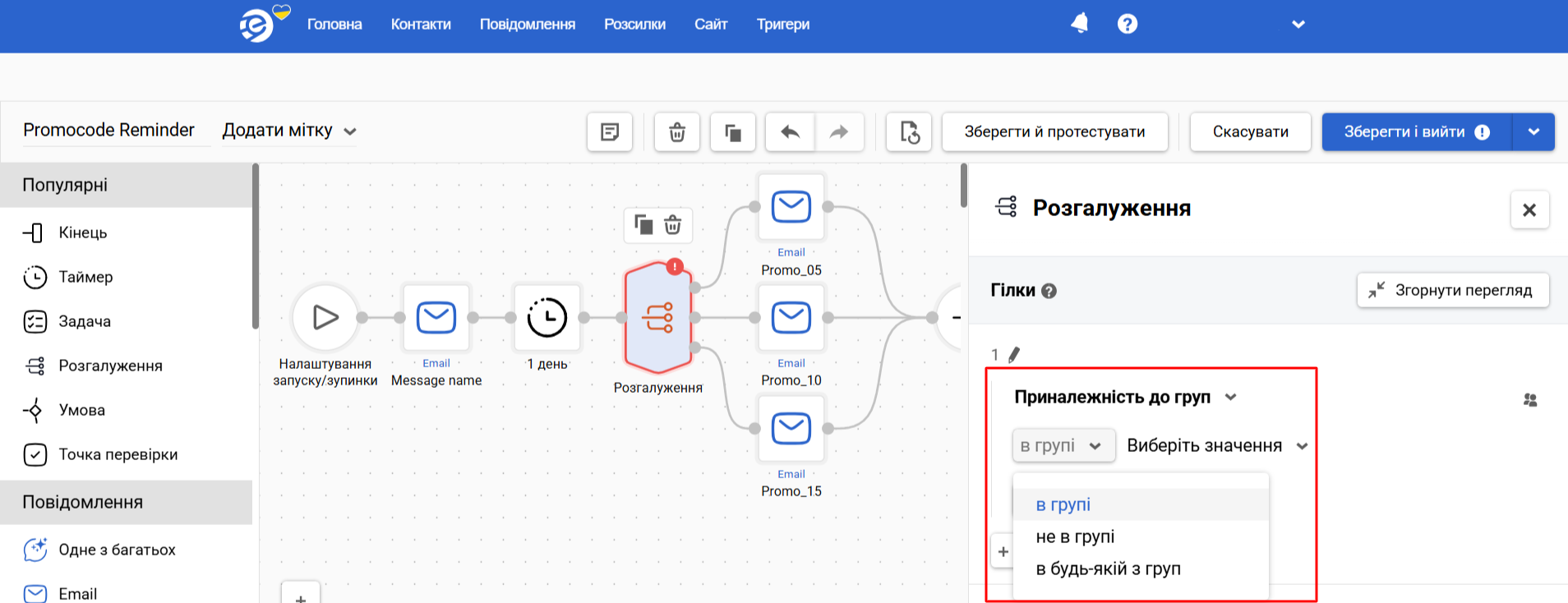Collapse the Повідомлення sidebar section
The width and height of the screenshot is (1568, 603).
pos(127,502)
